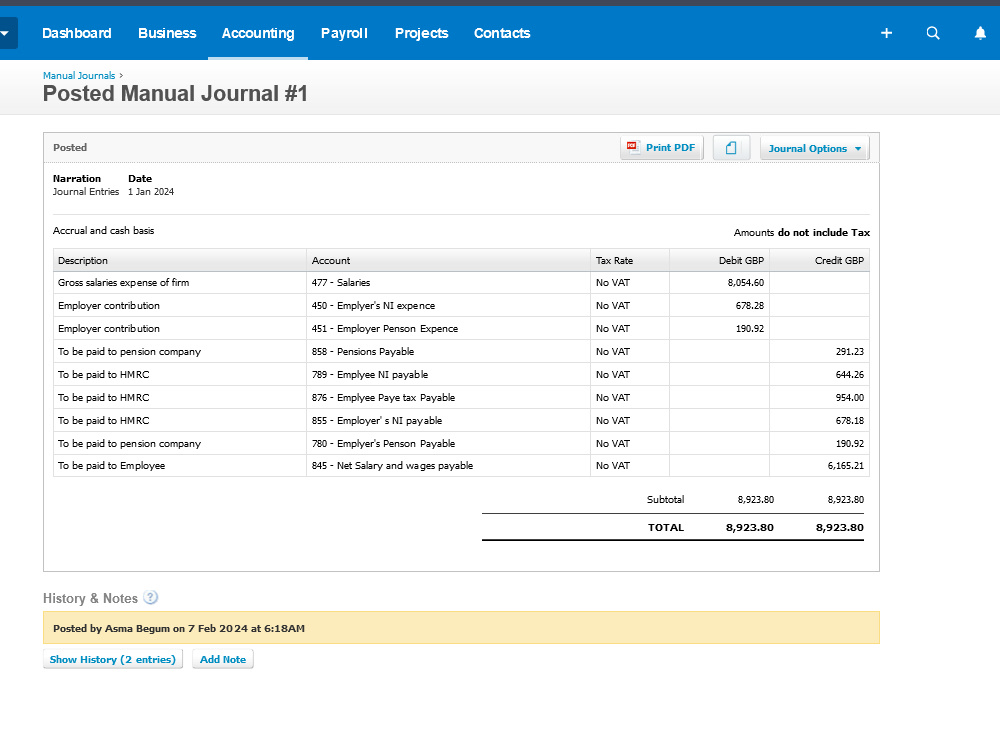
Task: Select the Business navigation item
Action: coord(167,33)
